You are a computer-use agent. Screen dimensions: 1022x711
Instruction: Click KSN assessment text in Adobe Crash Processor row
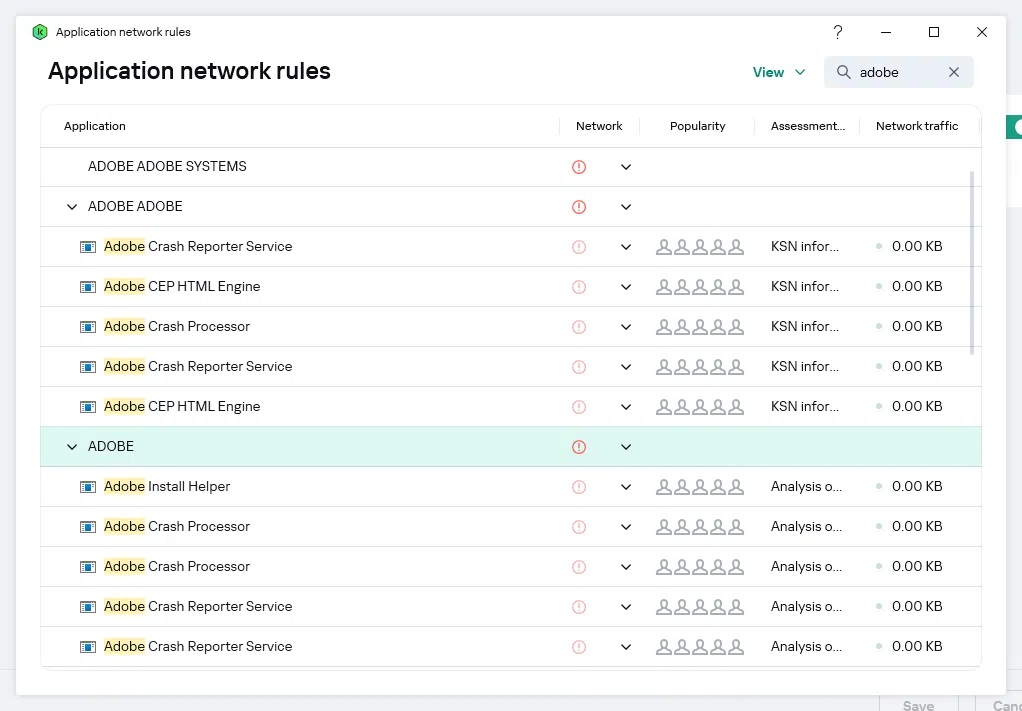tap(805, 326)
